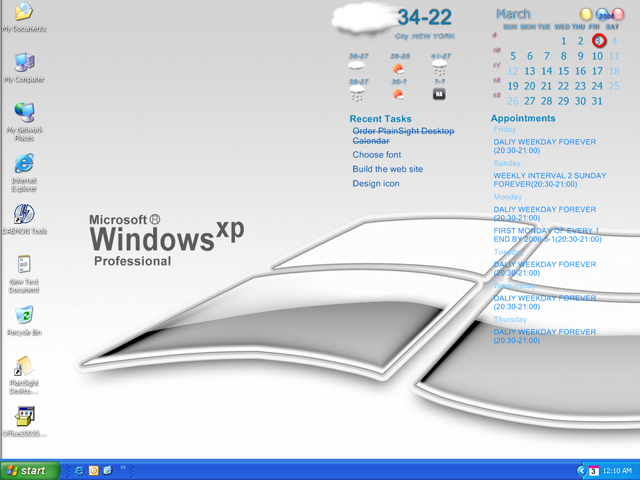Click current temperature 34-22
640x480 pixels.
[424, 17]
